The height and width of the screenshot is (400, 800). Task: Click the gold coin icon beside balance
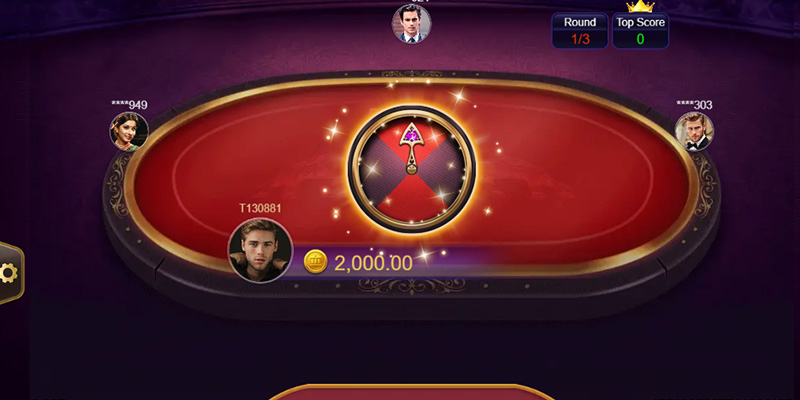315,262
